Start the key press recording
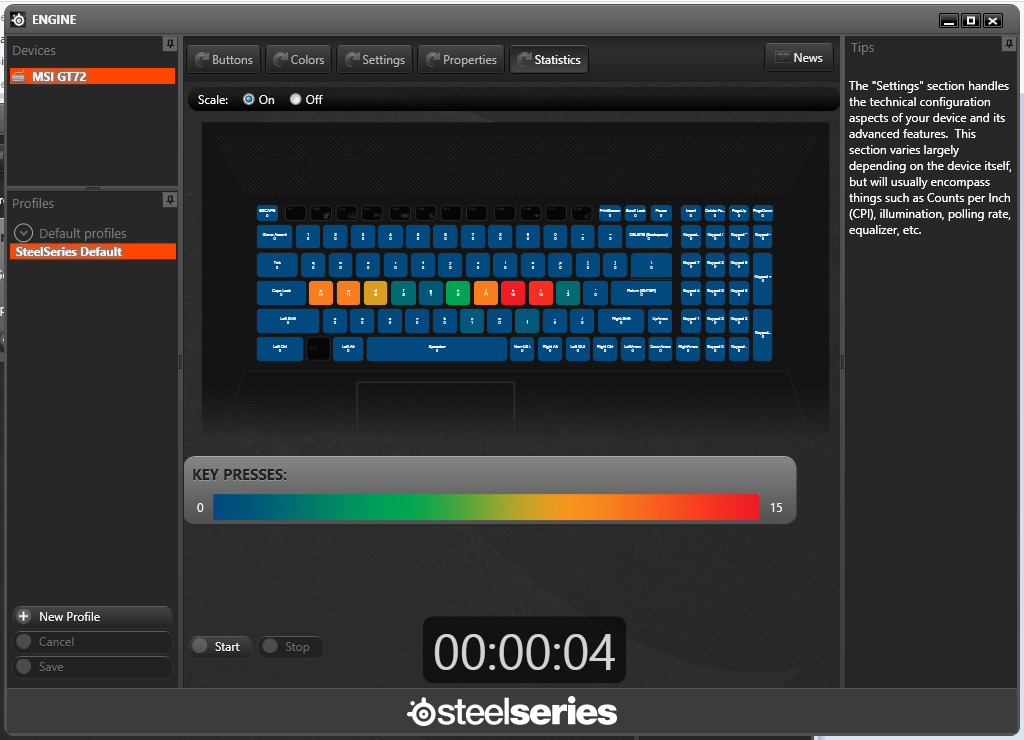This screenshot has width=1024, height=740. tap(220, 647)
